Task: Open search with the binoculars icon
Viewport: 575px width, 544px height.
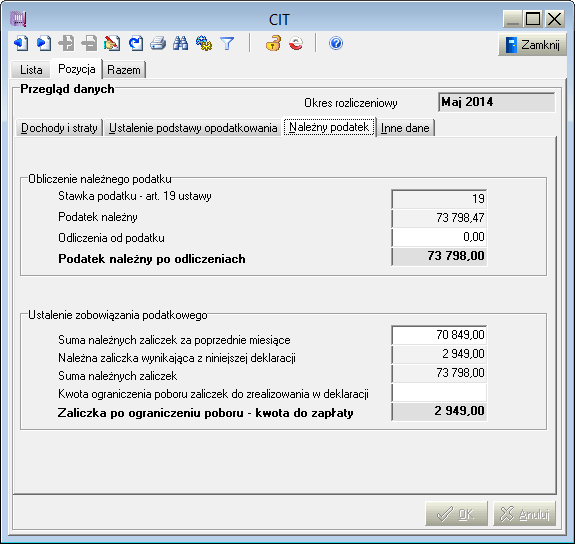Action: tap(181, 43)
